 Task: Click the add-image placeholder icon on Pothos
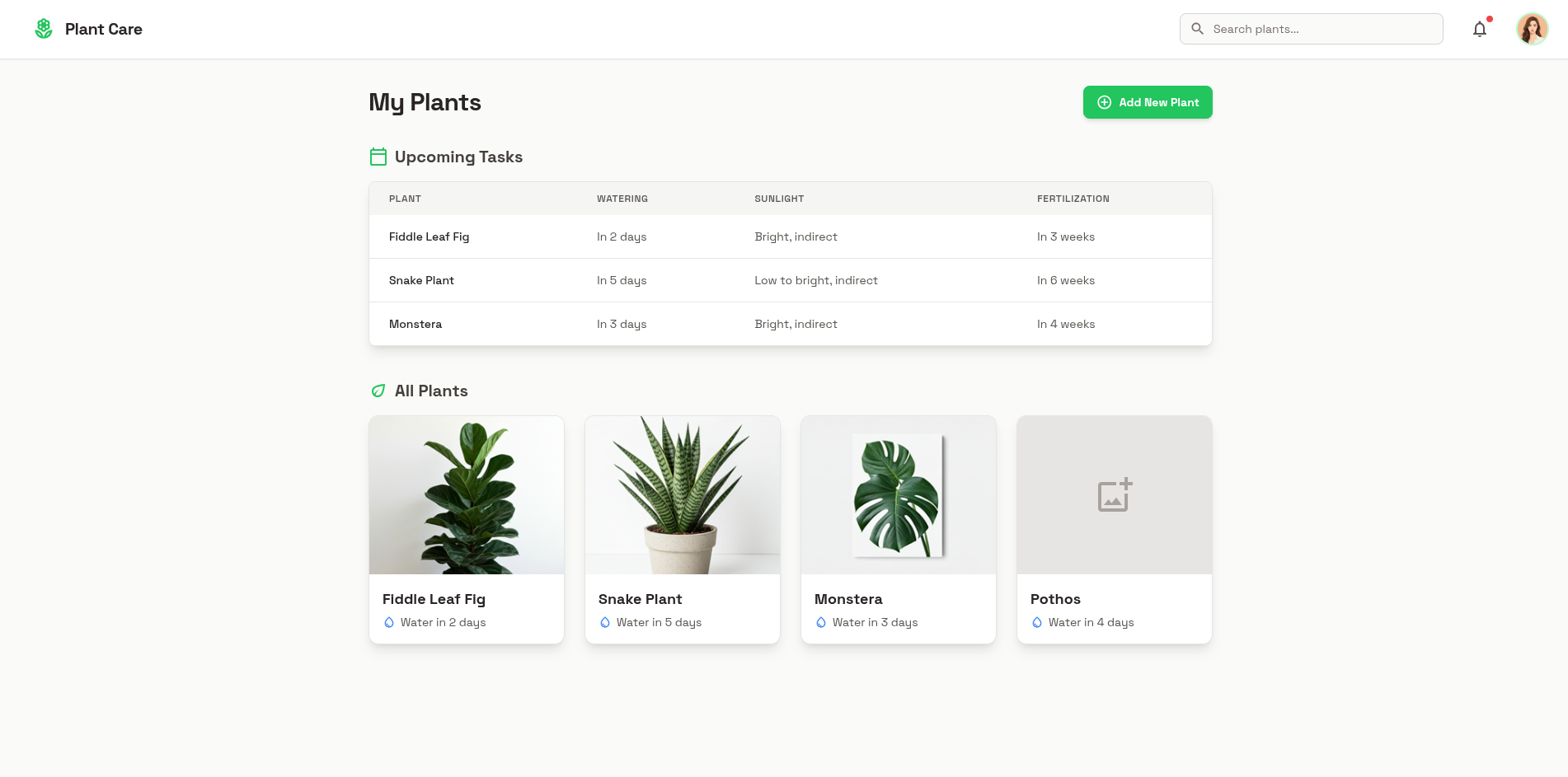(x=1115, y=495)
